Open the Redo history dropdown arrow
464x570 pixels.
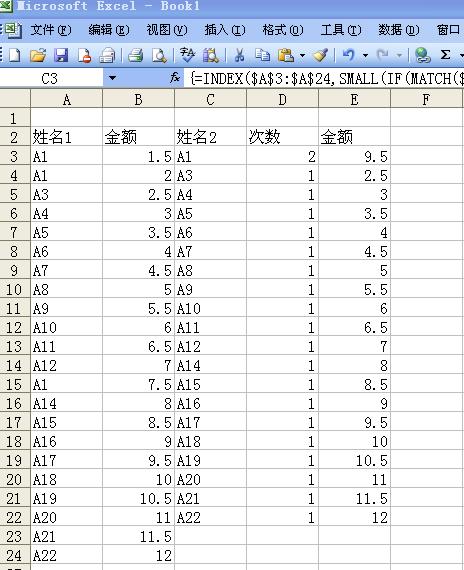[x=399, y=56]
